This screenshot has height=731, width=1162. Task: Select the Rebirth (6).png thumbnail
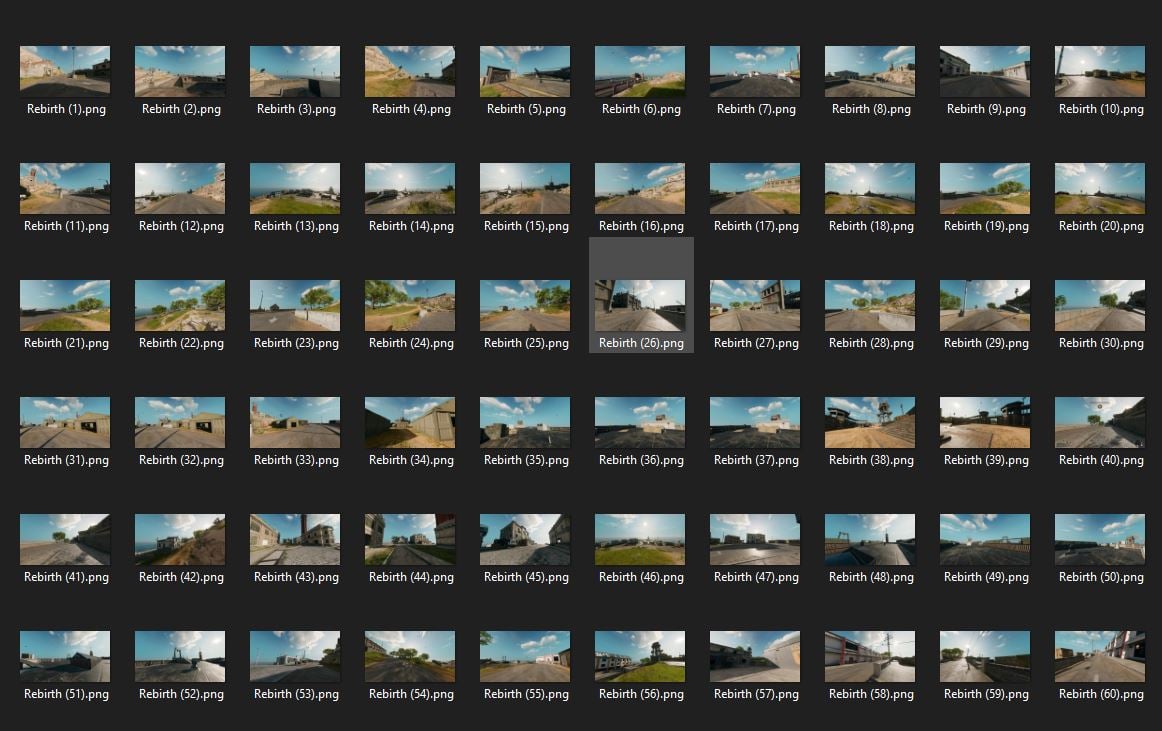[640, 71]
